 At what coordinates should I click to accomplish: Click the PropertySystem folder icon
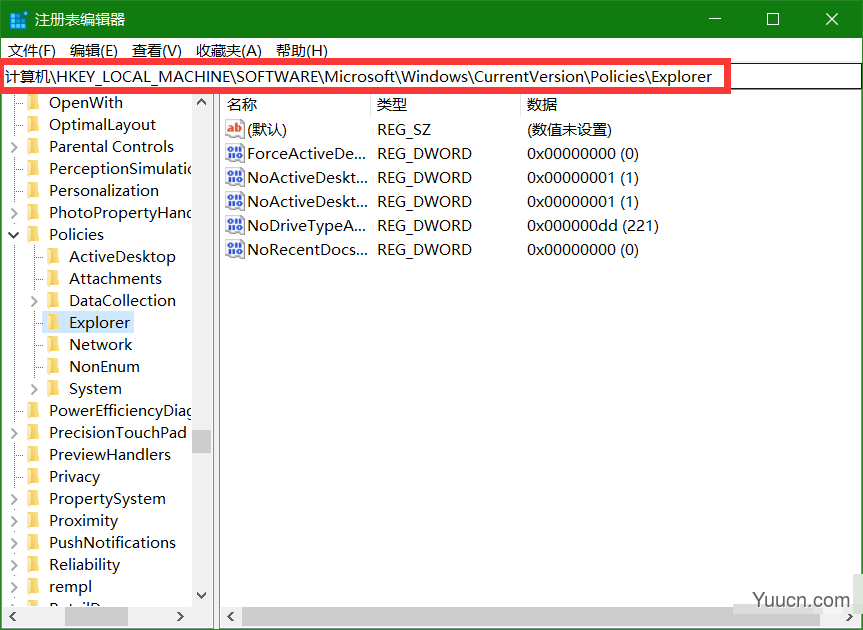[x=34, y=499]
